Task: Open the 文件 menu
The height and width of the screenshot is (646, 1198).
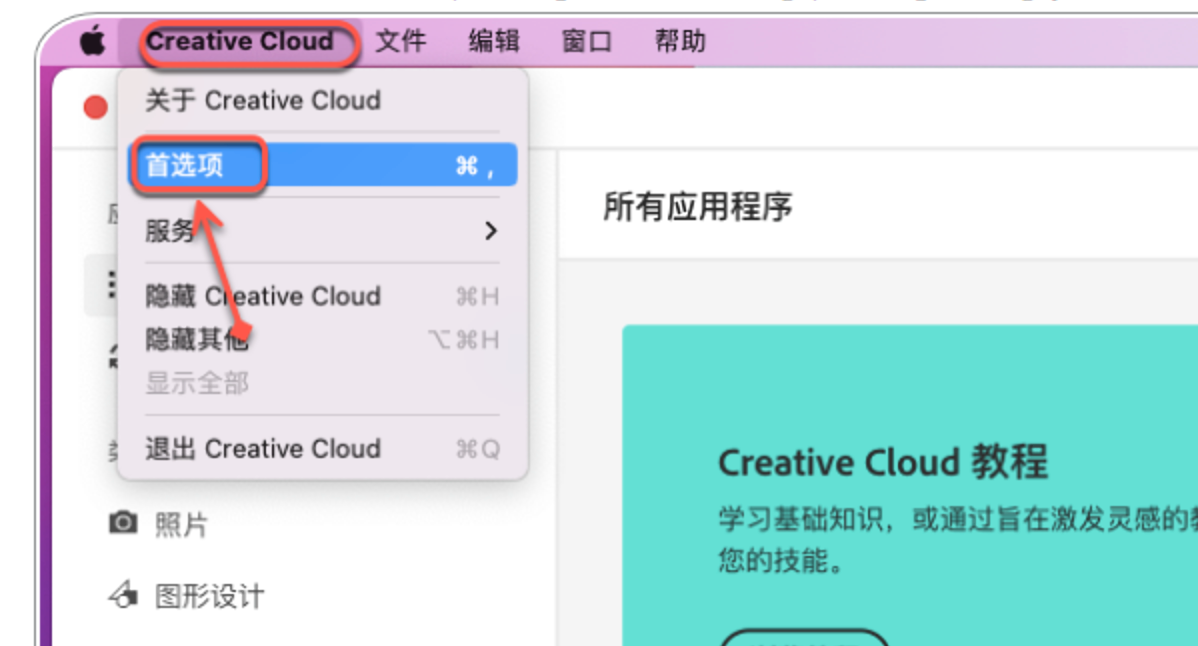Action: pos(401,40)
